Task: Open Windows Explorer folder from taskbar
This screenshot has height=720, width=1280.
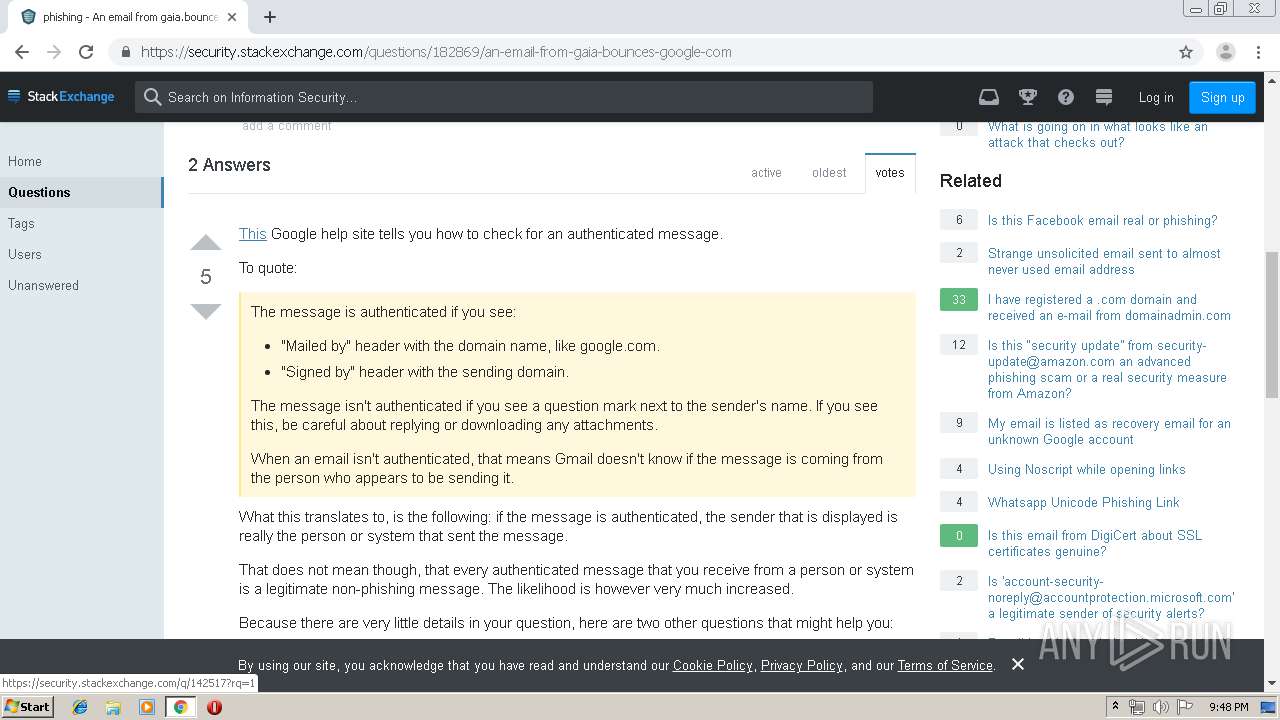Action: click(x=113, y=707)
